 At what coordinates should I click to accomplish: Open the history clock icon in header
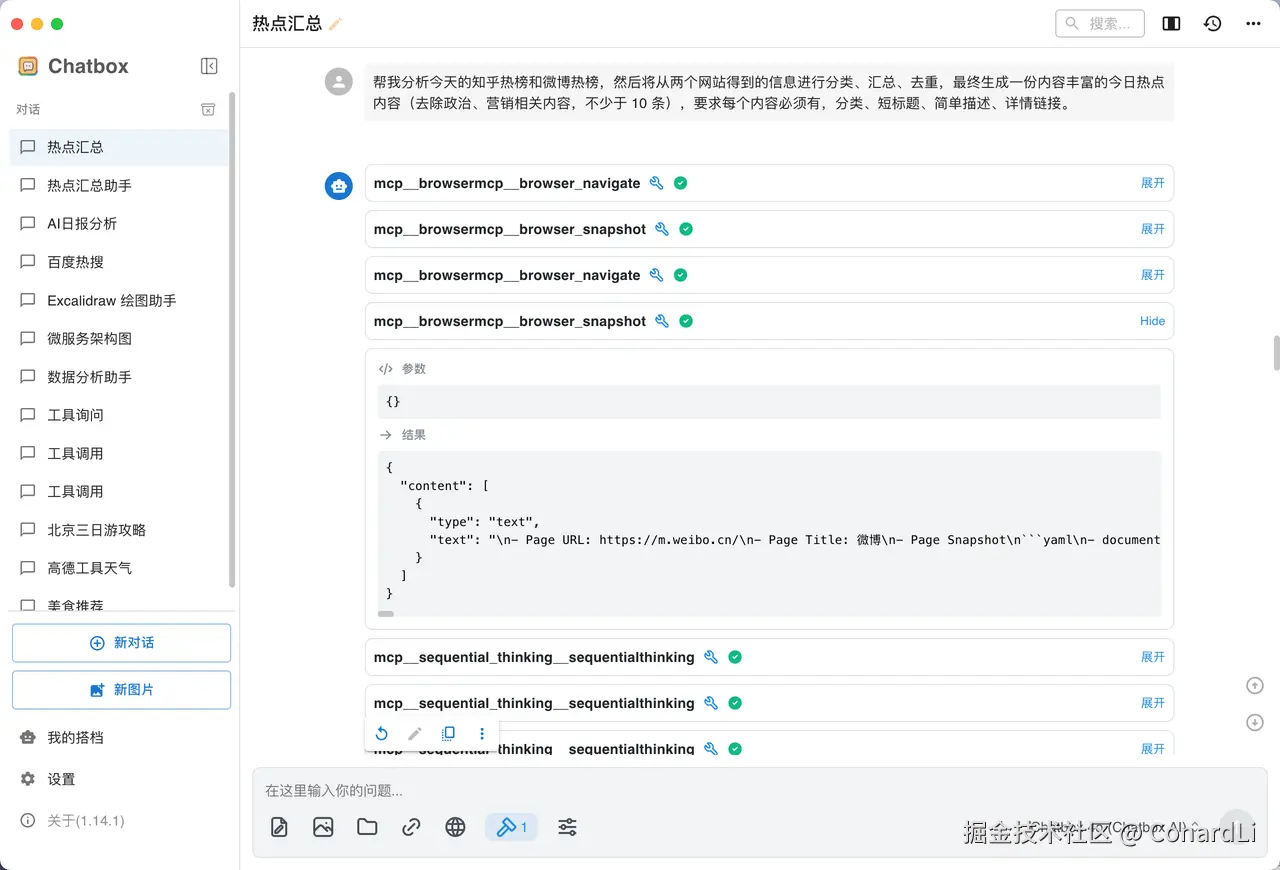click(1212, 23)
